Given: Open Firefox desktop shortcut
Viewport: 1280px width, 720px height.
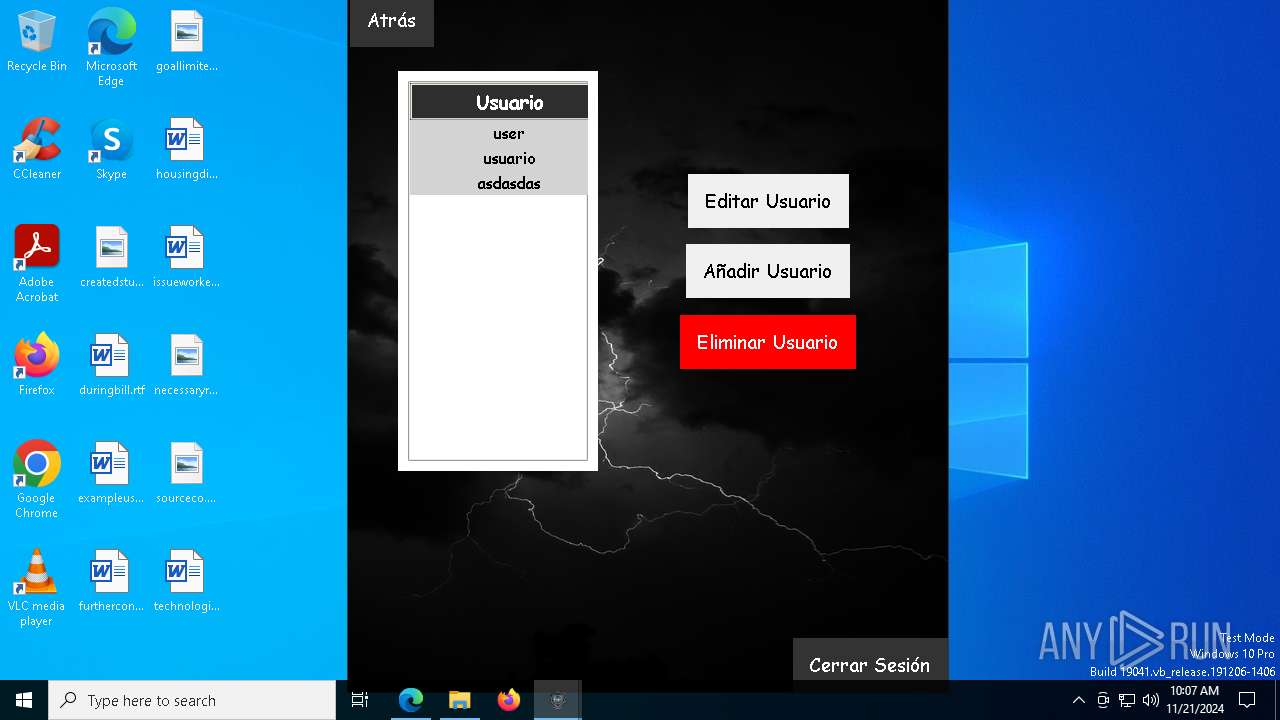Looking at the screenshot, I should tap(37, 366).
